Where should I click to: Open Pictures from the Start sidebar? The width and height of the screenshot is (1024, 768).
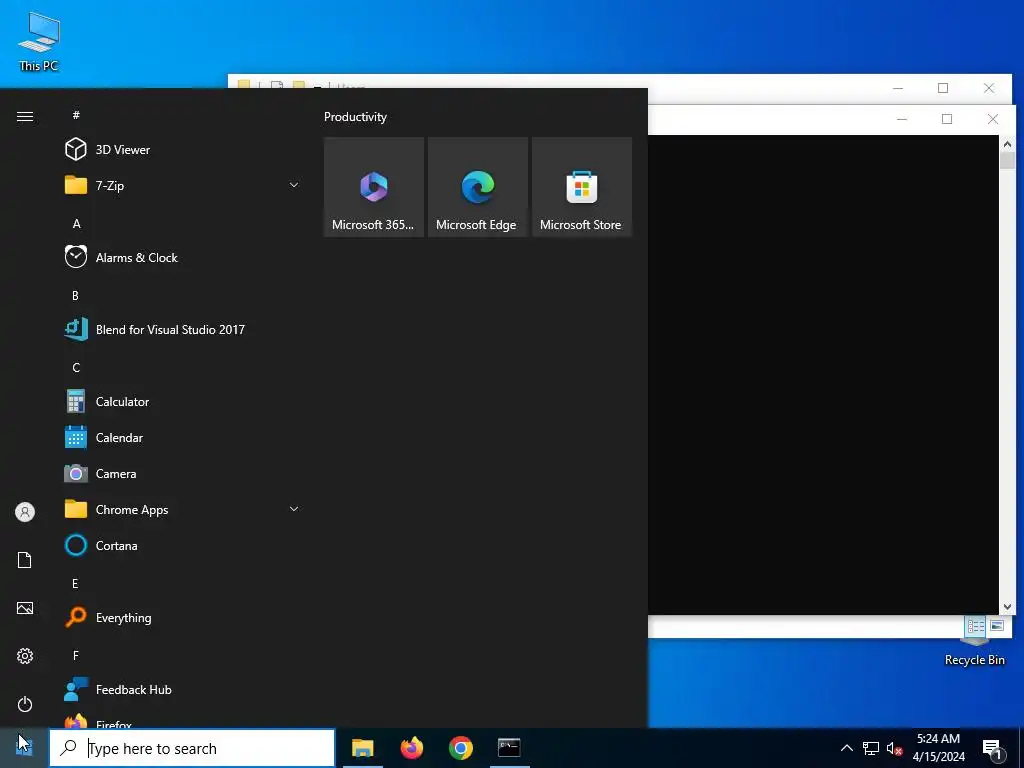tap(25, 608)
